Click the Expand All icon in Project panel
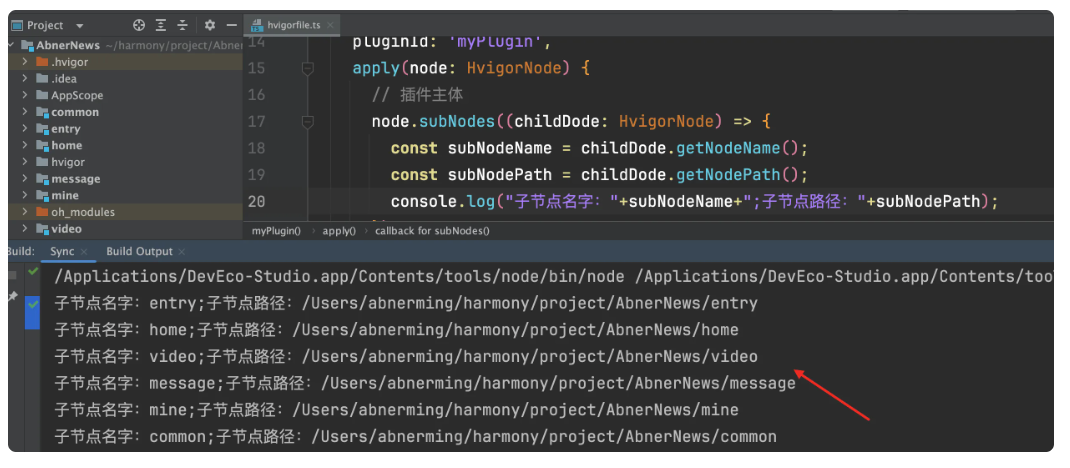The image size is (1070, 468). [x=161, y=25]
